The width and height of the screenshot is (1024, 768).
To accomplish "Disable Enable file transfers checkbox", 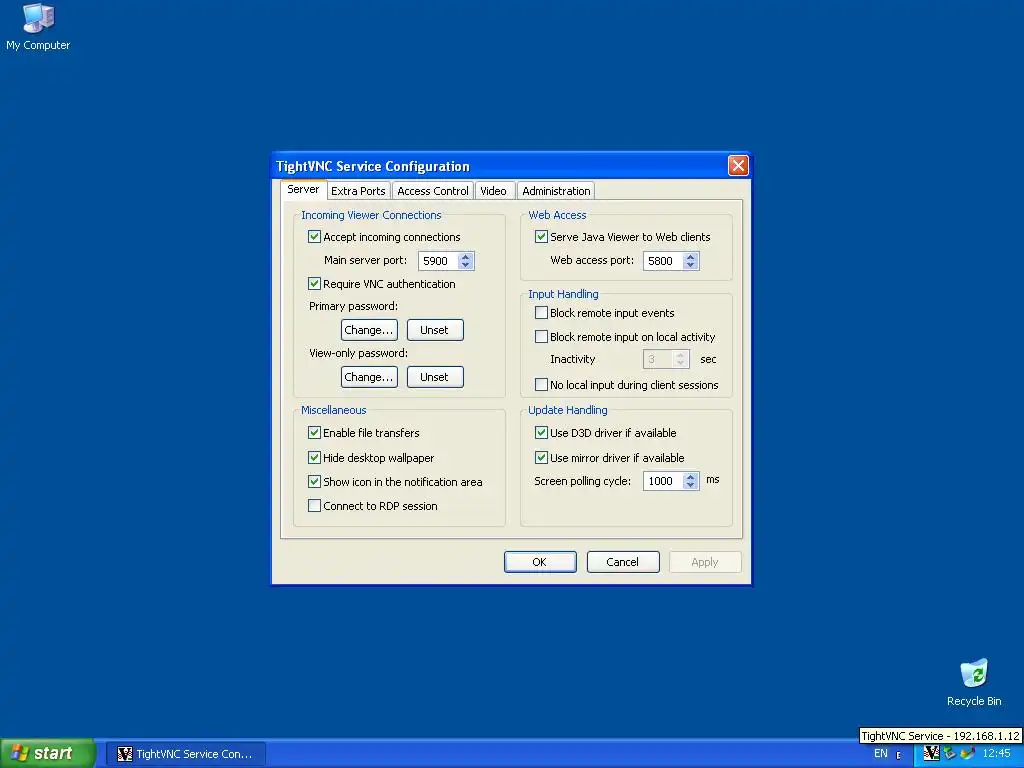I will [314, 432].
